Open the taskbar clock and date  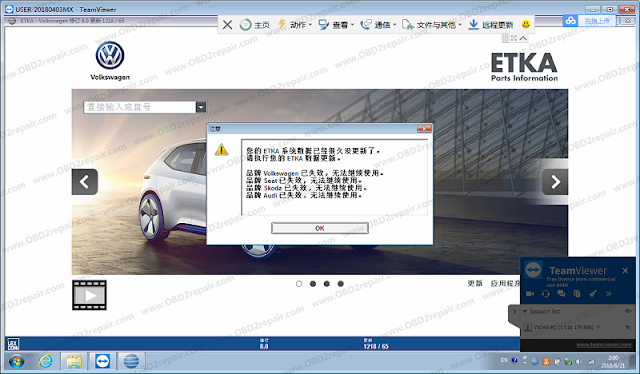pyautogui.click(x=613, y=362)
